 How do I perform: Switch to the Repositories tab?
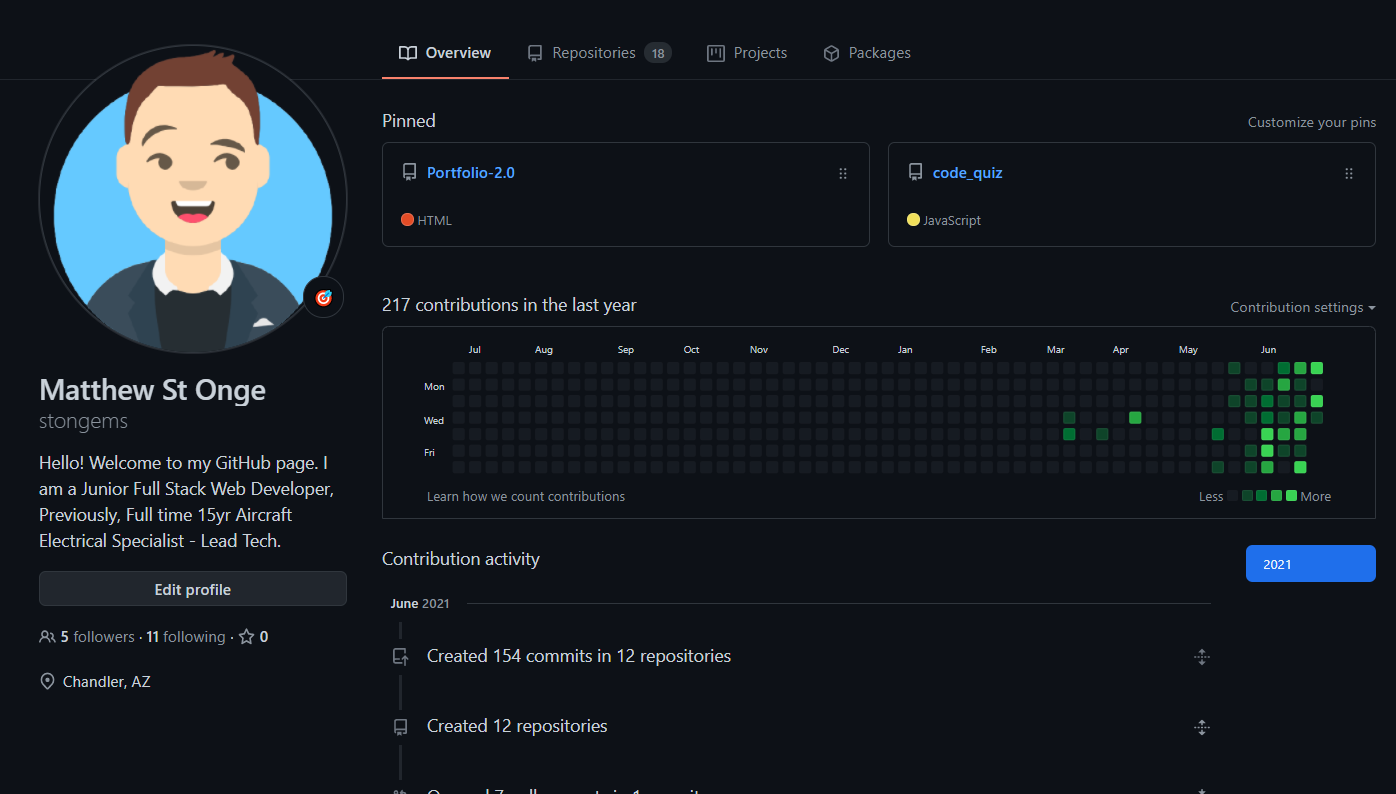(598, 53)
